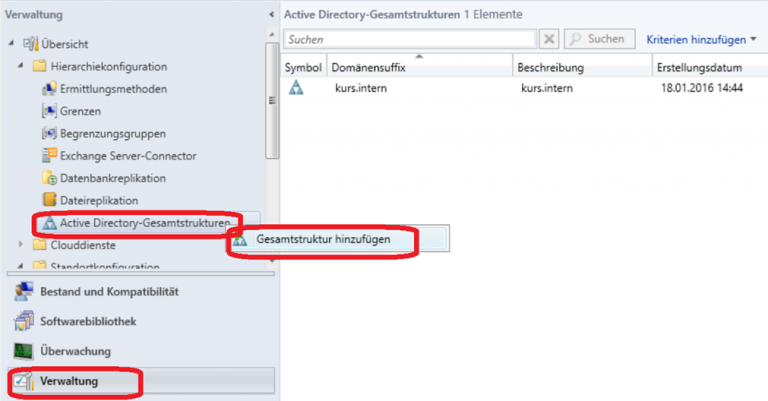Switch to Bestand und Kompatibilität workspace

point(23,292)
